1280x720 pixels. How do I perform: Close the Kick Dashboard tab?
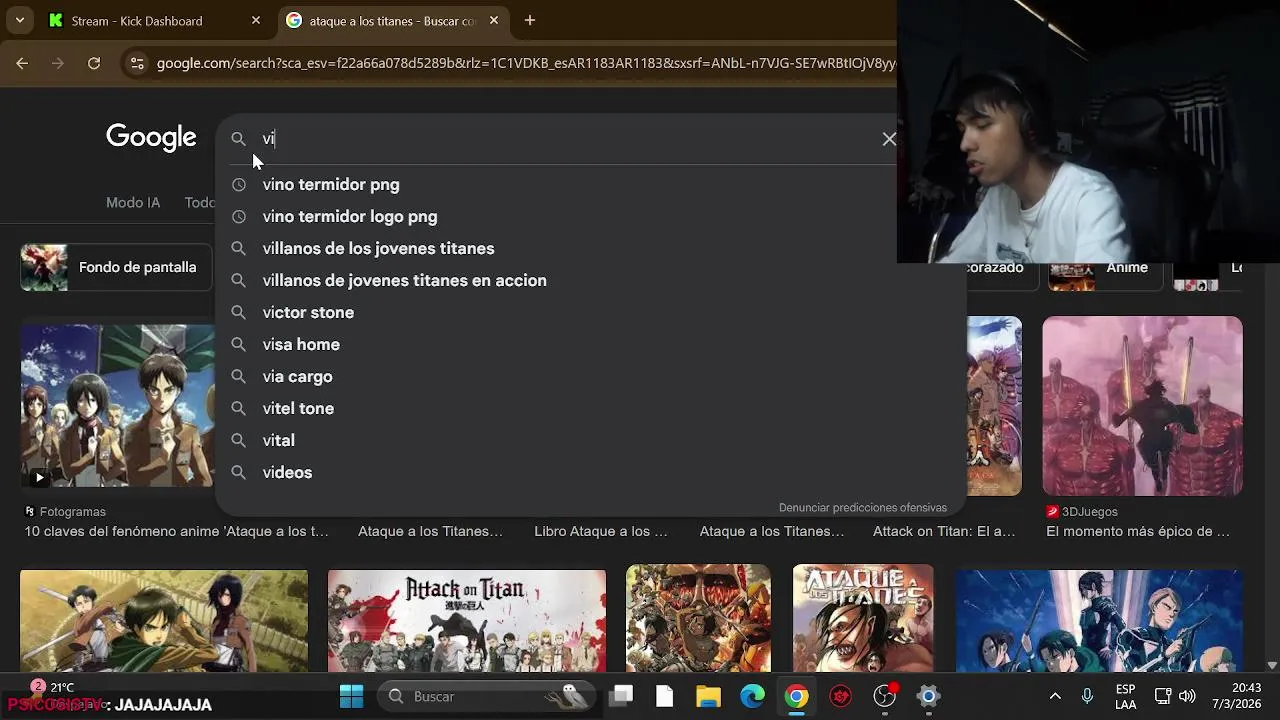[256, 20]
